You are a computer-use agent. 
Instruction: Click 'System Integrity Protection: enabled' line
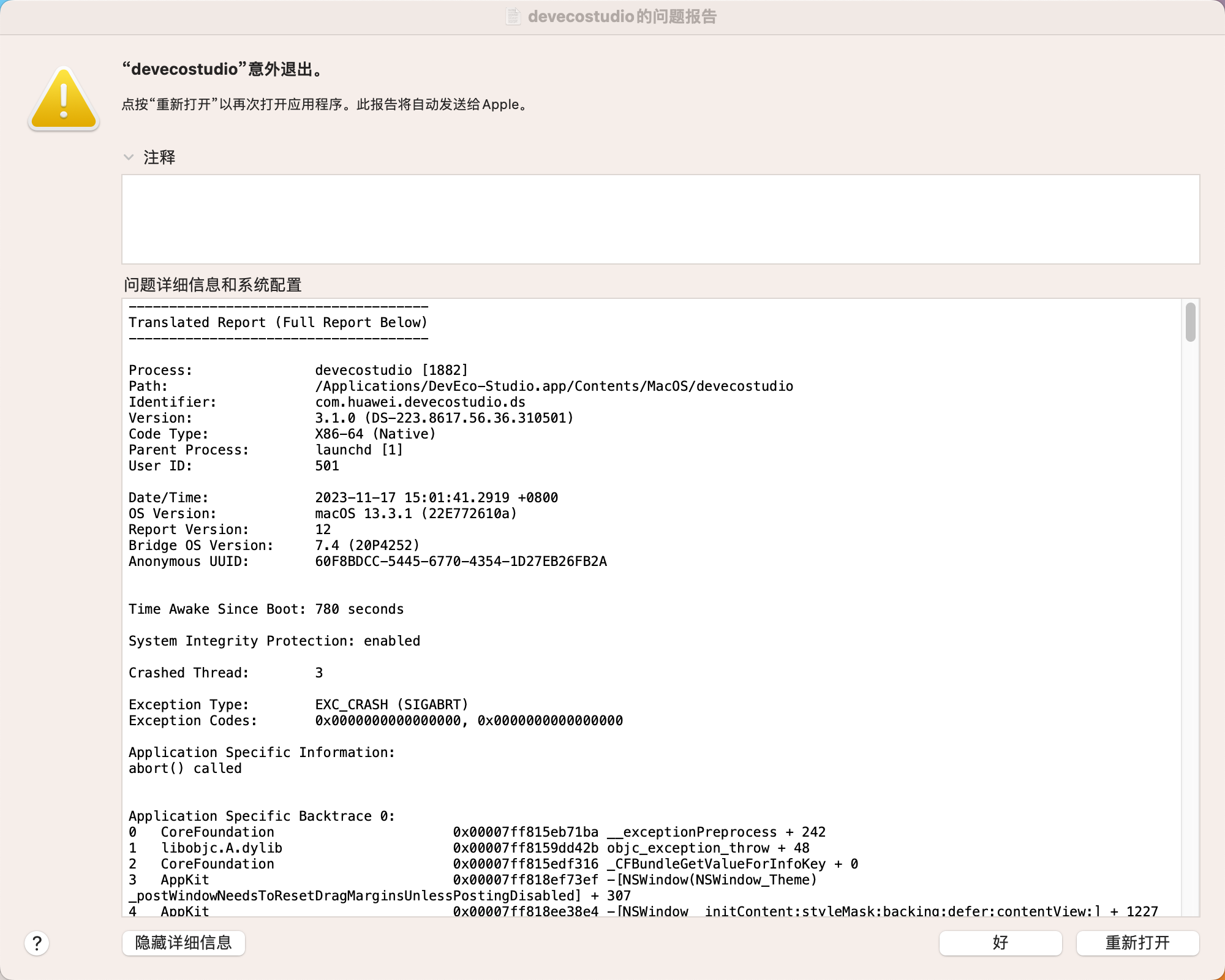pos(274,641)
